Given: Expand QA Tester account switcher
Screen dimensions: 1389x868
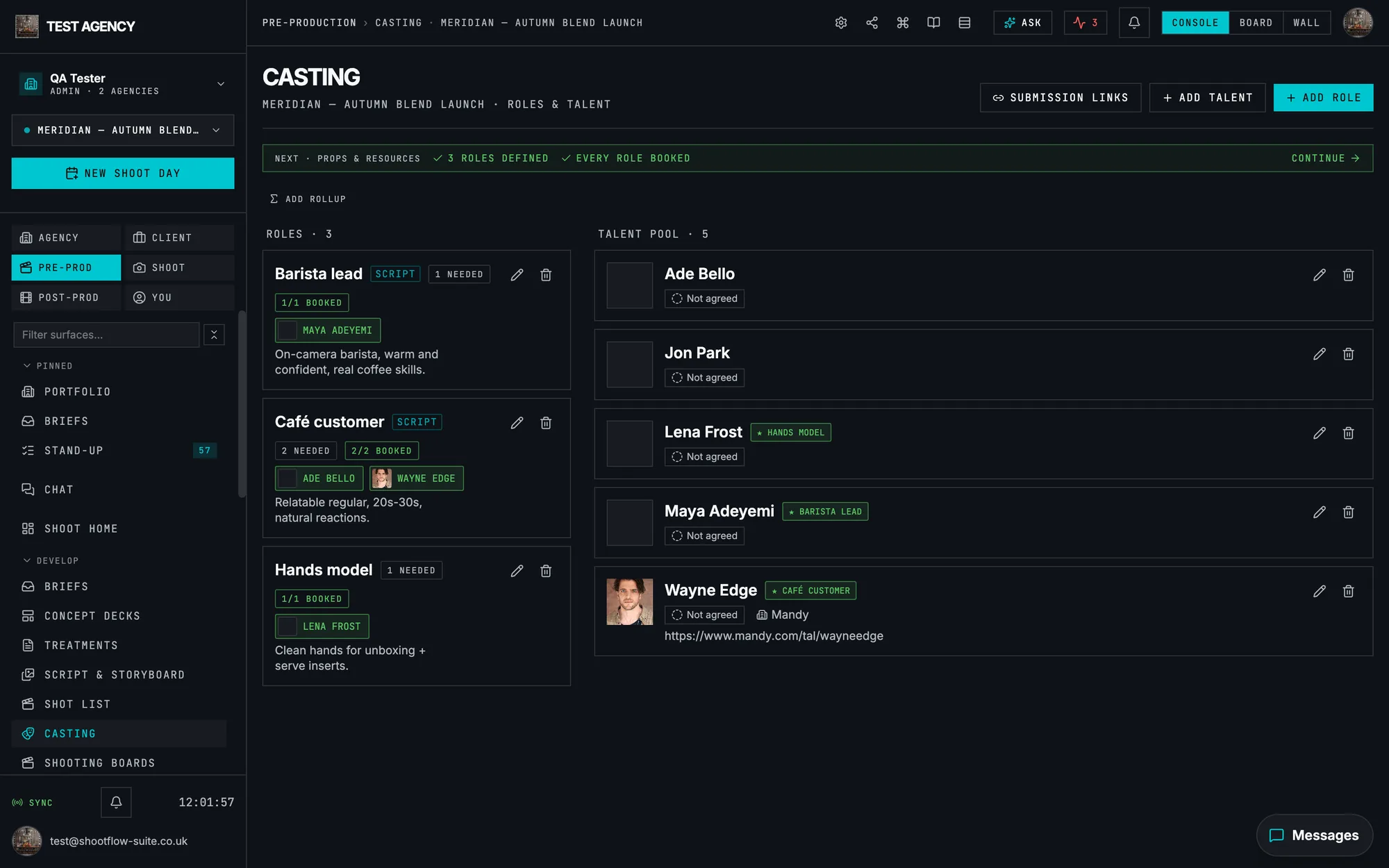Looking at the screenshot, I should click(123, 84).
